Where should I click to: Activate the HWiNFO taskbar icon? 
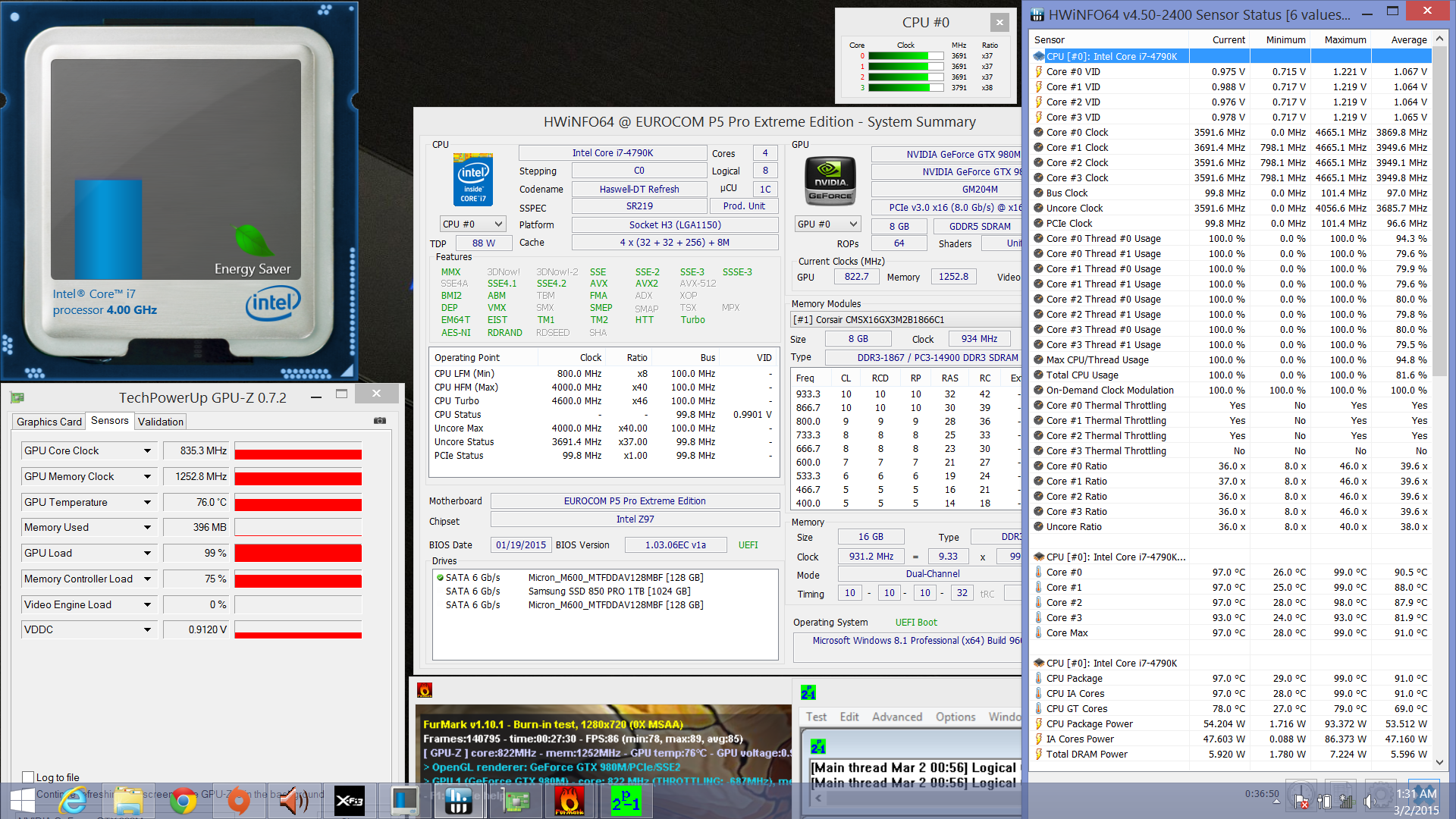[459, 801]
